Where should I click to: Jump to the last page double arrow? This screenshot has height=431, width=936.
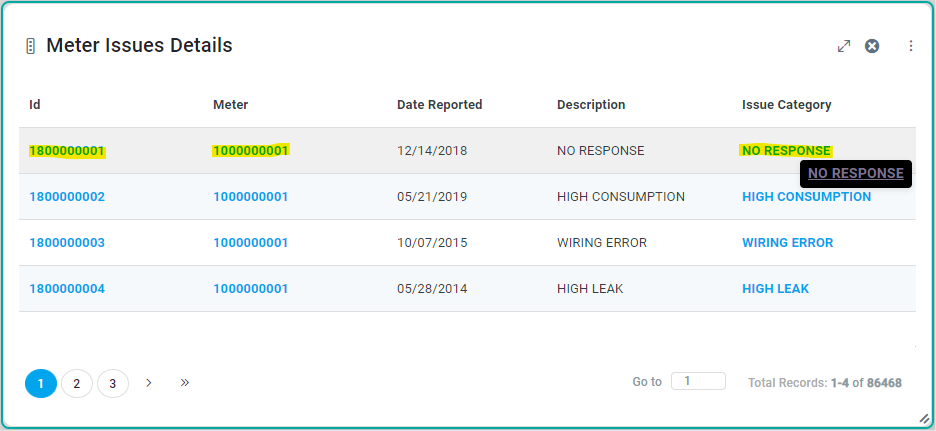coord(185,383)
